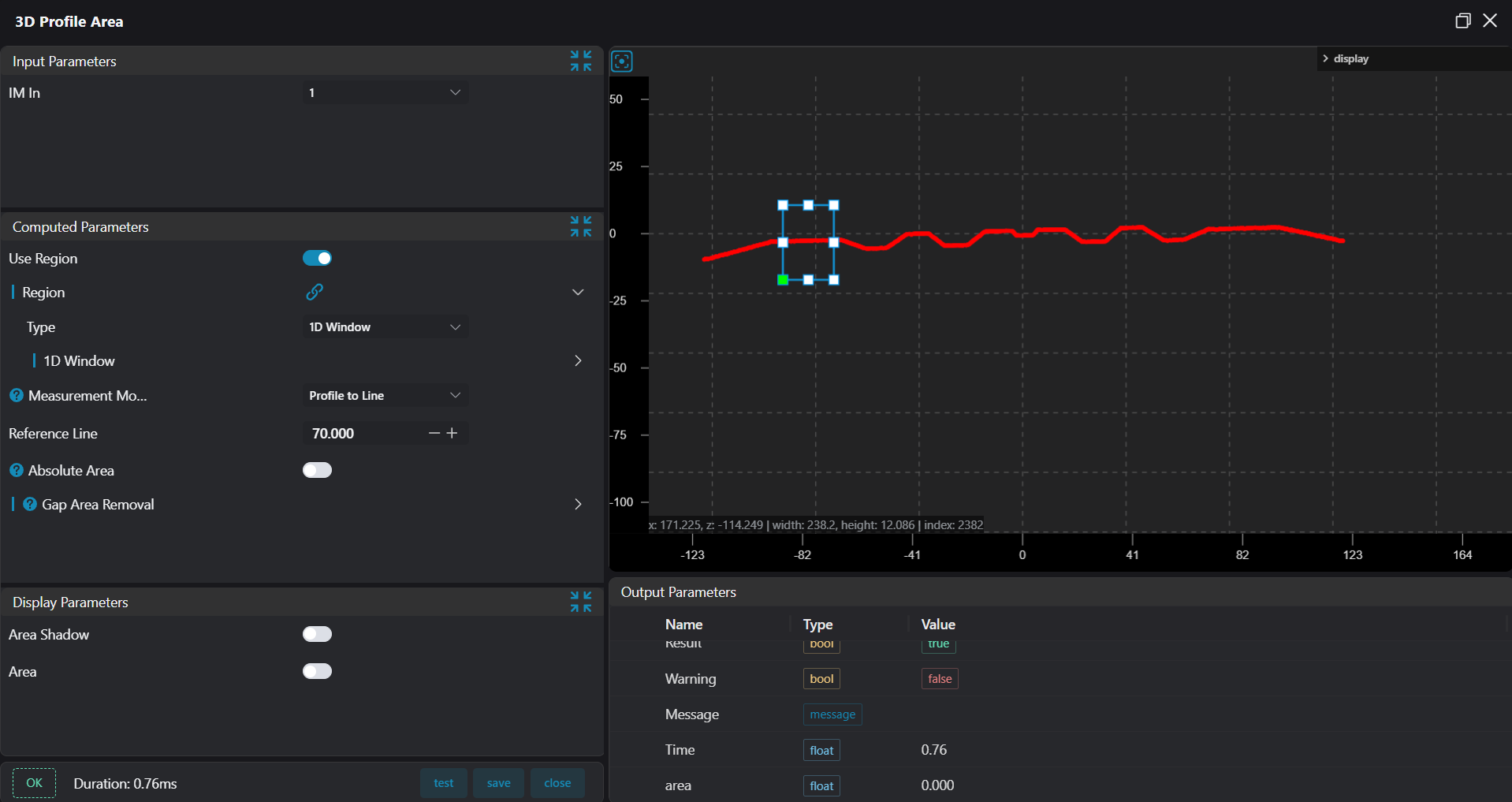Click Gap Area Removal help icon

point(30,504)
